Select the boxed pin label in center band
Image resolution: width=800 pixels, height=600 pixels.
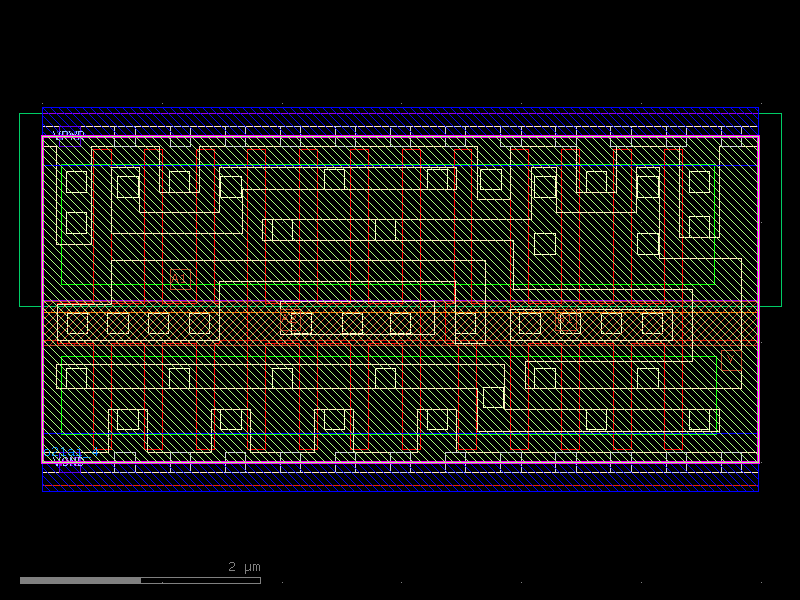pyautogui.click(x=291, y=322)
